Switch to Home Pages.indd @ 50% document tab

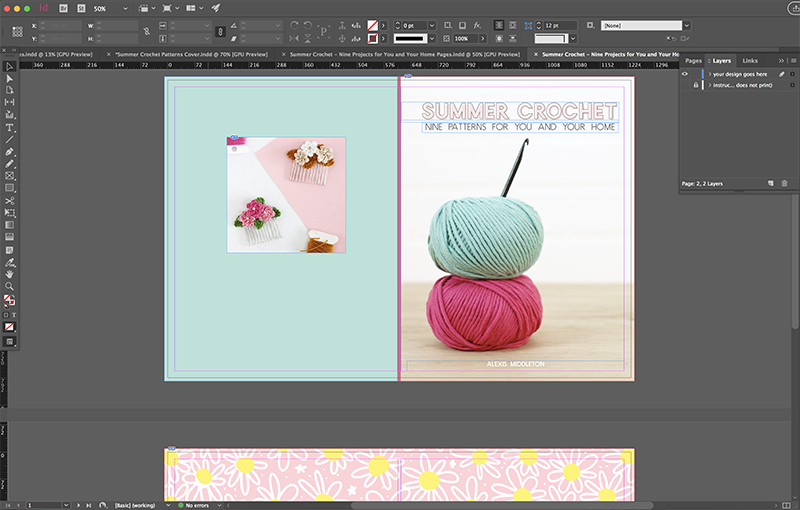405,54
